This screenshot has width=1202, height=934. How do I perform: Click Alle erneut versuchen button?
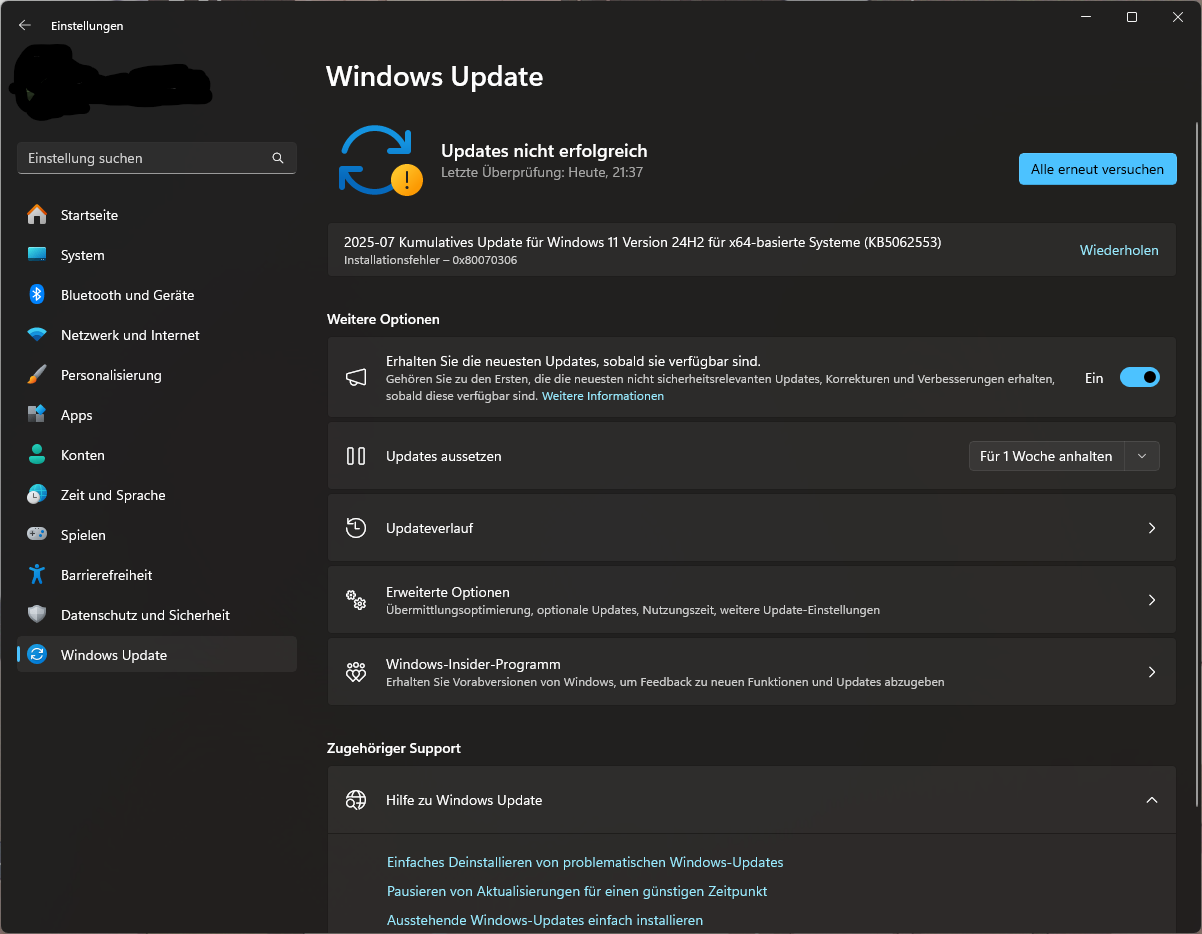click(1097, 169)
